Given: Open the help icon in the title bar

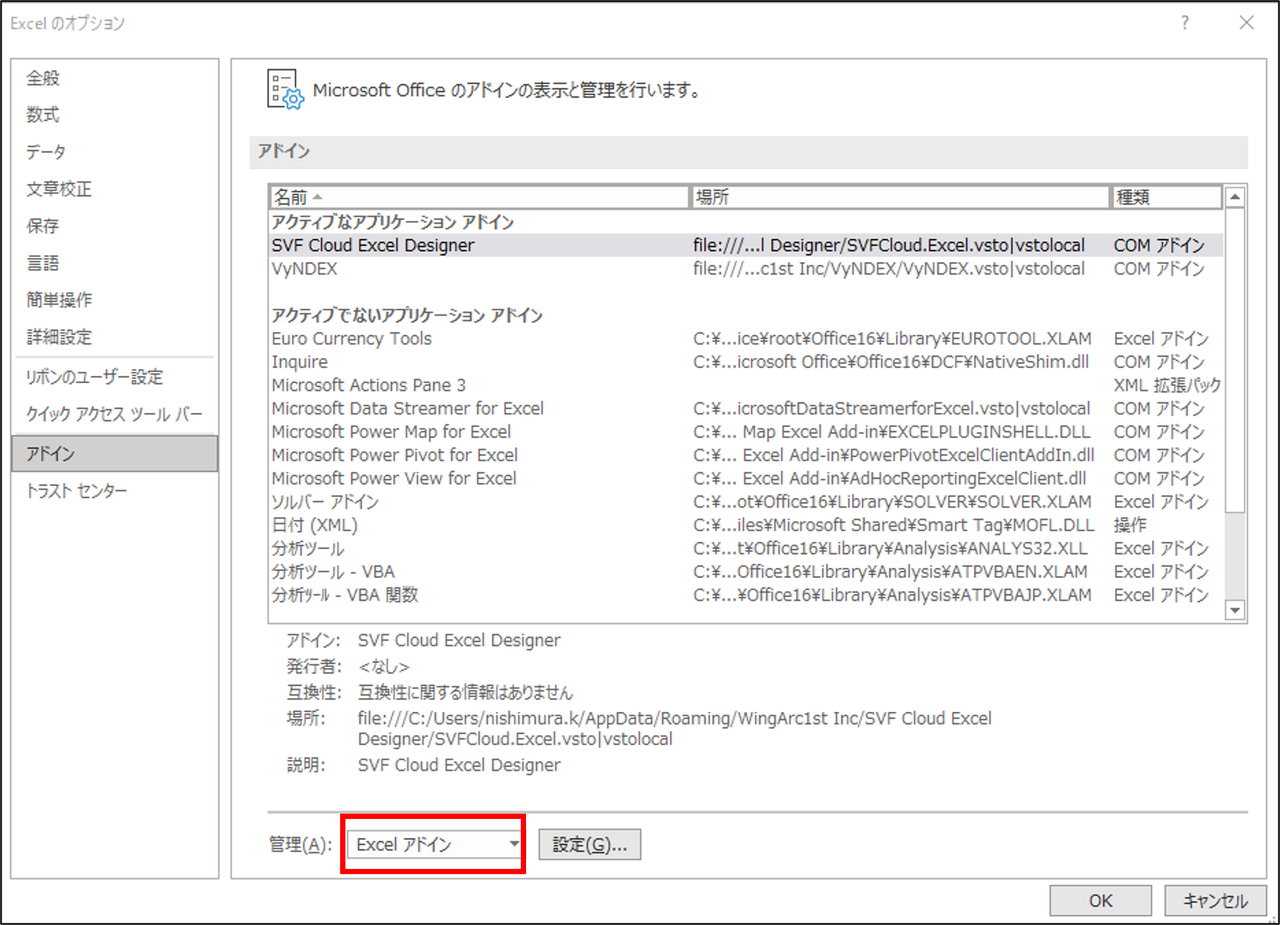Looking at the screenshot, I should pyautogui.click(x=1184, y=22).
